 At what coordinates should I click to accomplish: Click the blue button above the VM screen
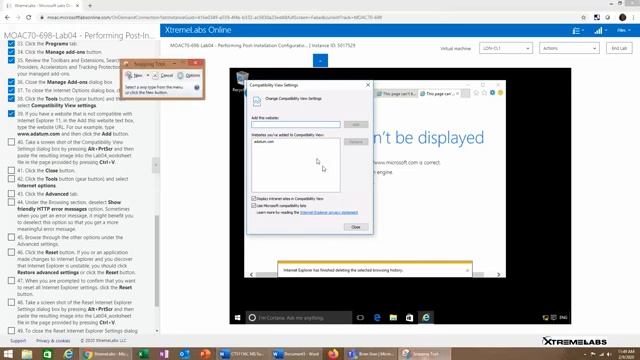[320, 61]
